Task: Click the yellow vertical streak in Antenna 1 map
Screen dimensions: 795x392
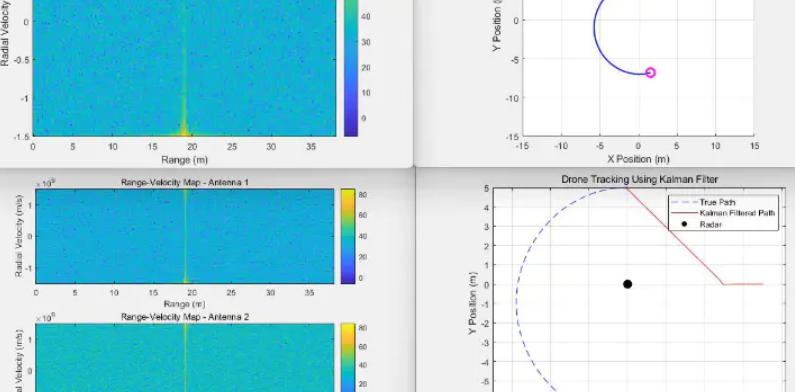Action: (186, 236)
